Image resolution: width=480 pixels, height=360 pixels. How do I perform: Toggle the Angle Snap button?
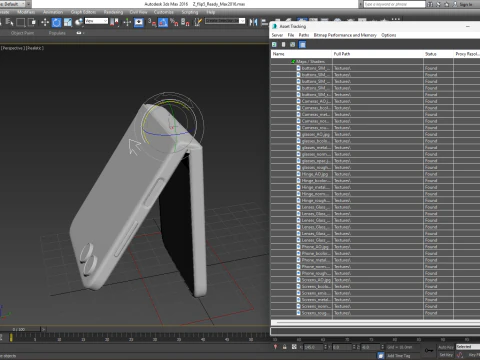(163, 22)
